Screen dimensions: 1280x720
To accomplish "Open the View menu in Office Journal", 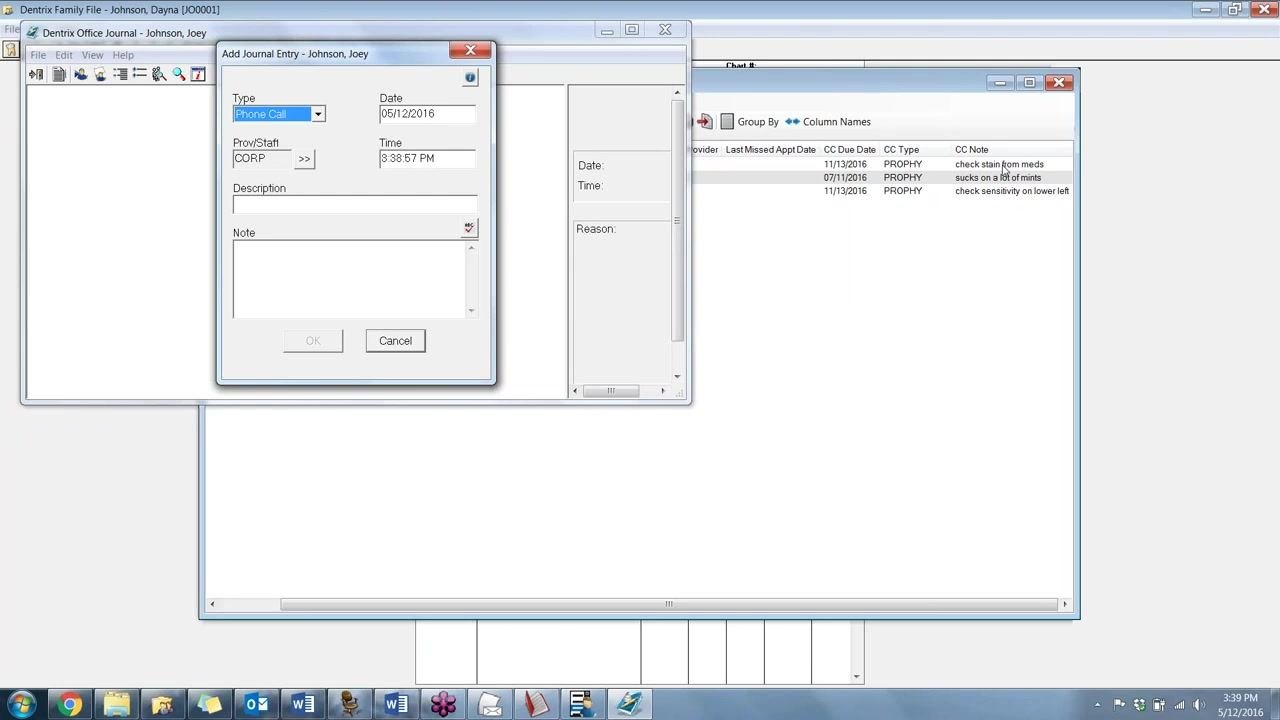I will [92, 55].
